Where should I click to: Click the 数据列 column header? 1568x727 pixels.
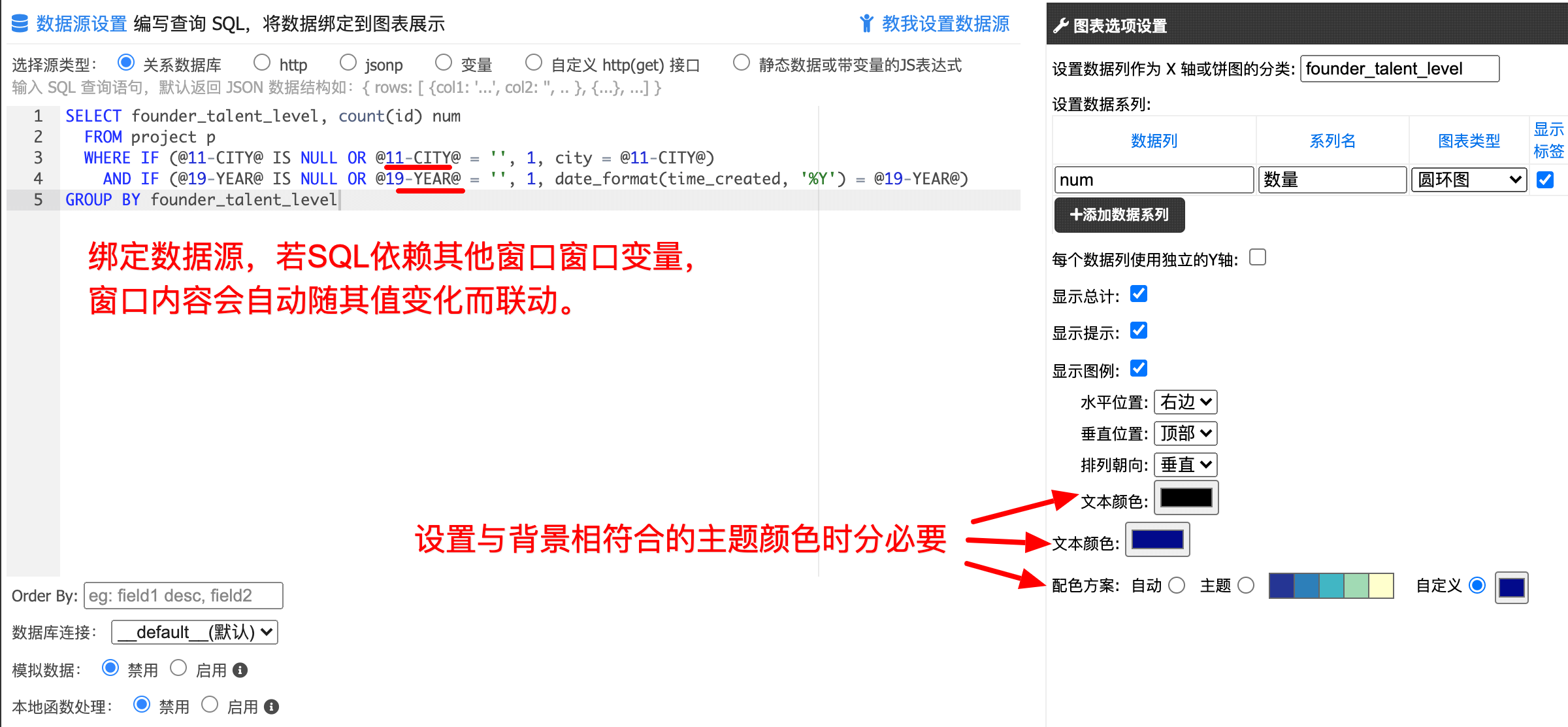point(1154,141)
